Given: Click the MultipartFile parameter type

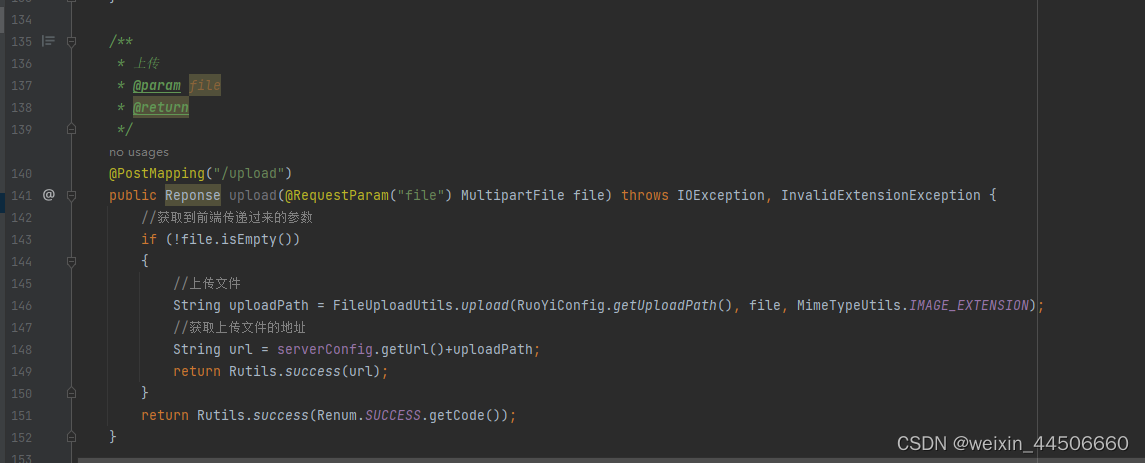Looking at the screenshot, I should (513, 195).
